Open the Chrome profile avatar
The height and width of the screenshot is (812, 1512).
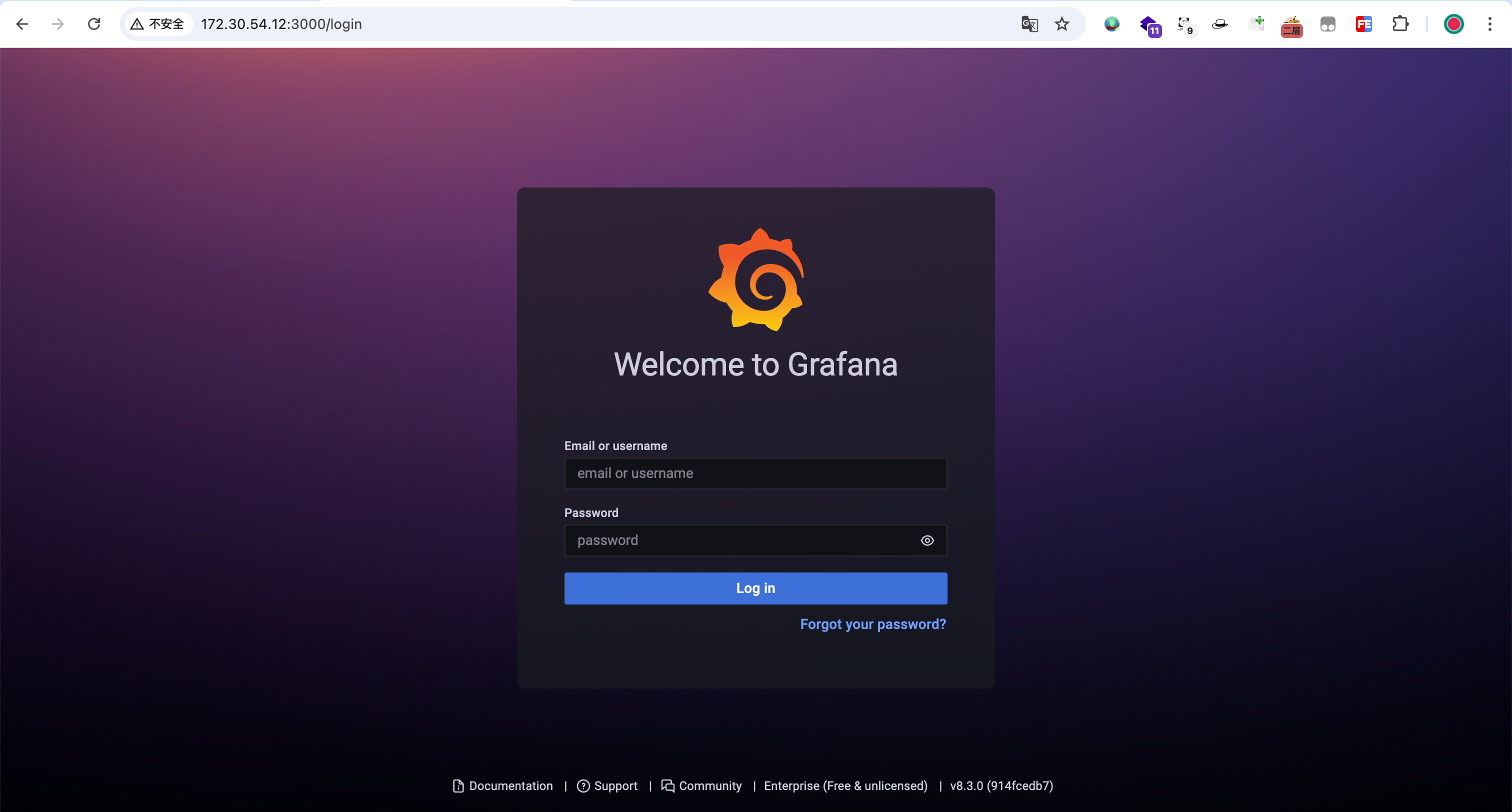click(x=1453, y=24)
